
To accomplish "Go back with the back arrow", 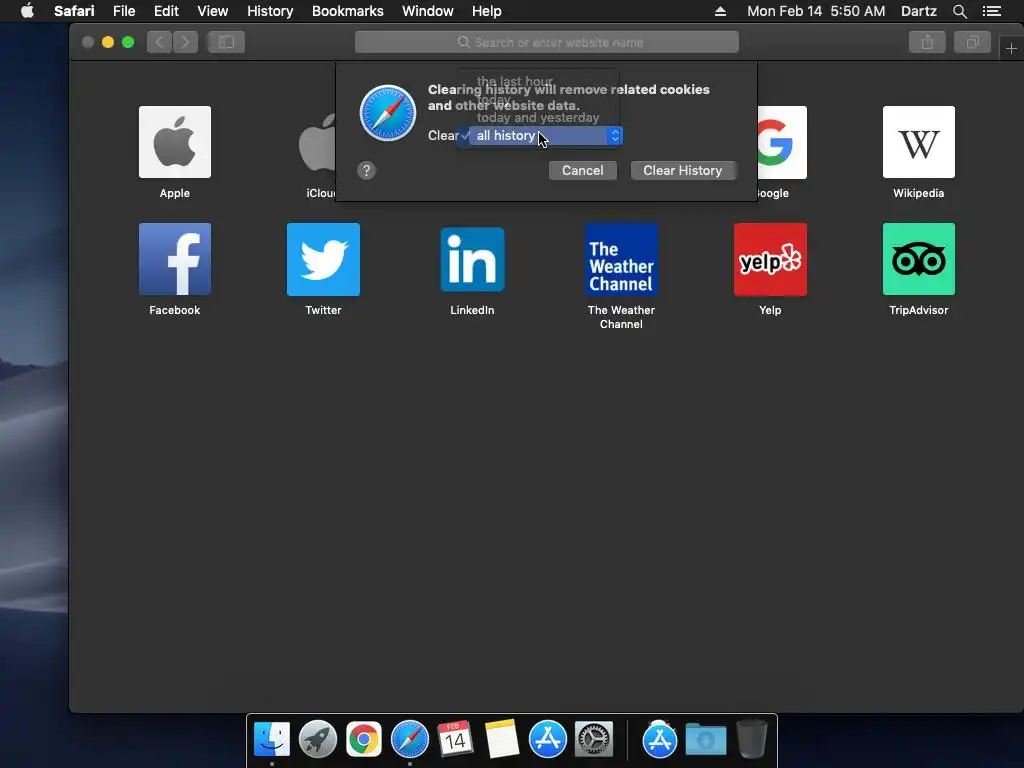I will tap(159, 42).
